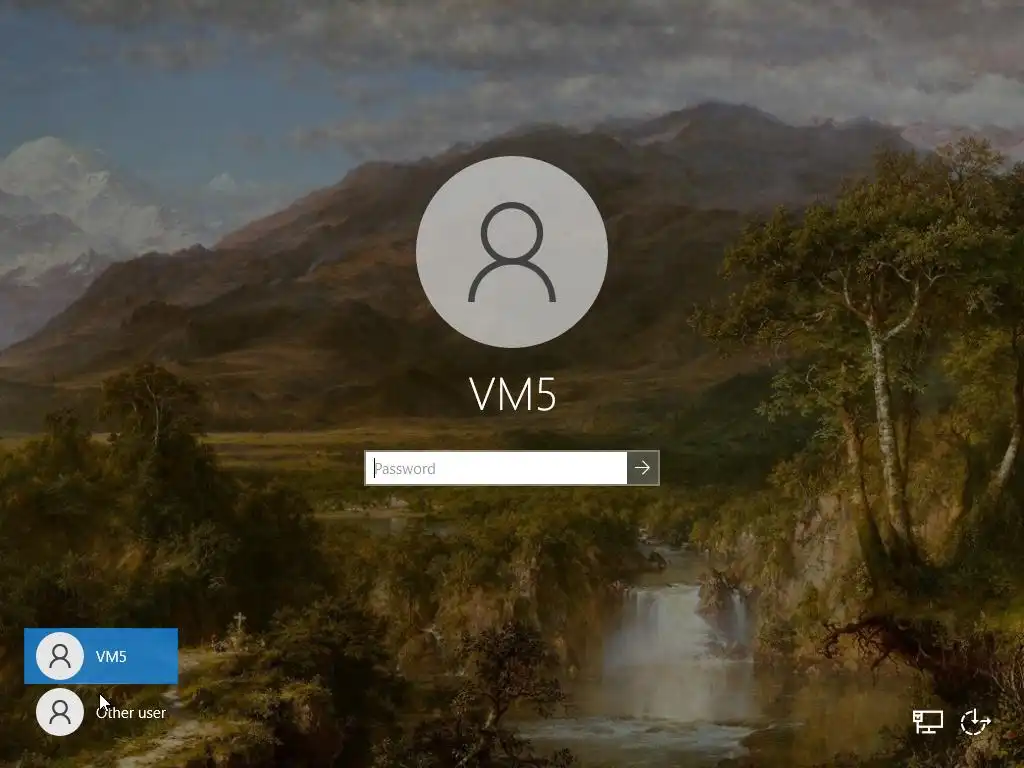Open the network connection icon
The height and width of the screenshot is (768, 1024).
coord(927,722)
